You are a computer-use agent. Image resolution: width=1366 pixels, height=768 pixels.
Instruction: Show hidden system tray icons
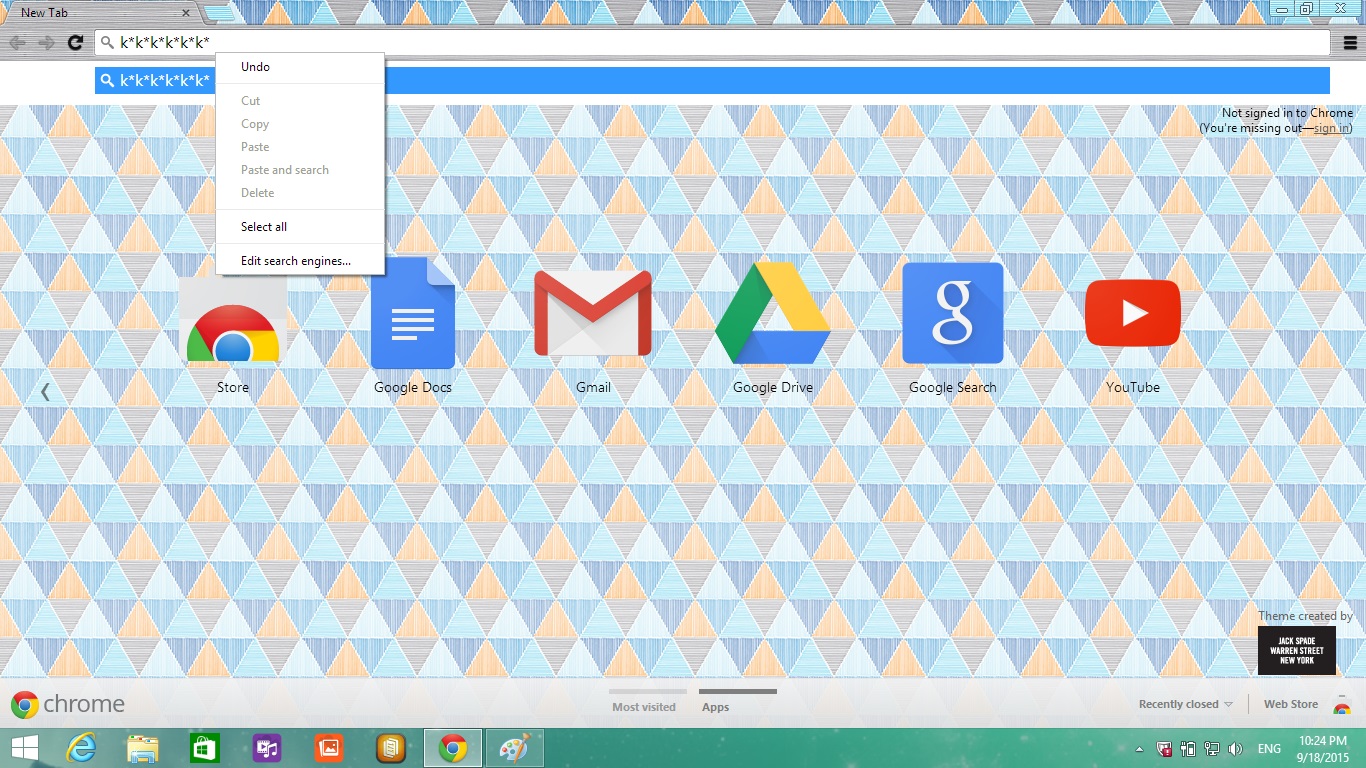click(1140, 748)
